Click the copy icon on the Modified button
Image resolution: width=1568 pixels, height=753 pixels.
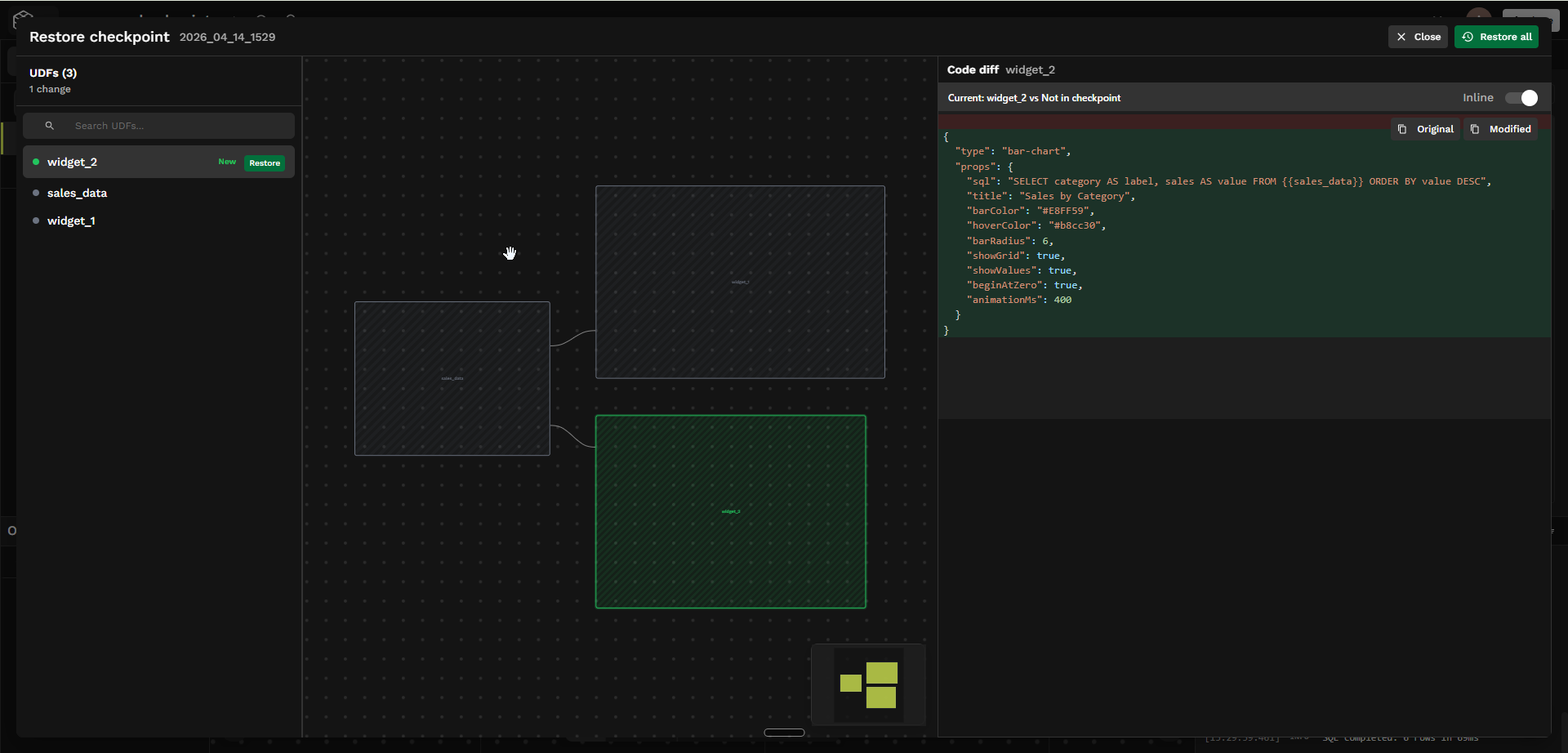(x=1476, y=129)
